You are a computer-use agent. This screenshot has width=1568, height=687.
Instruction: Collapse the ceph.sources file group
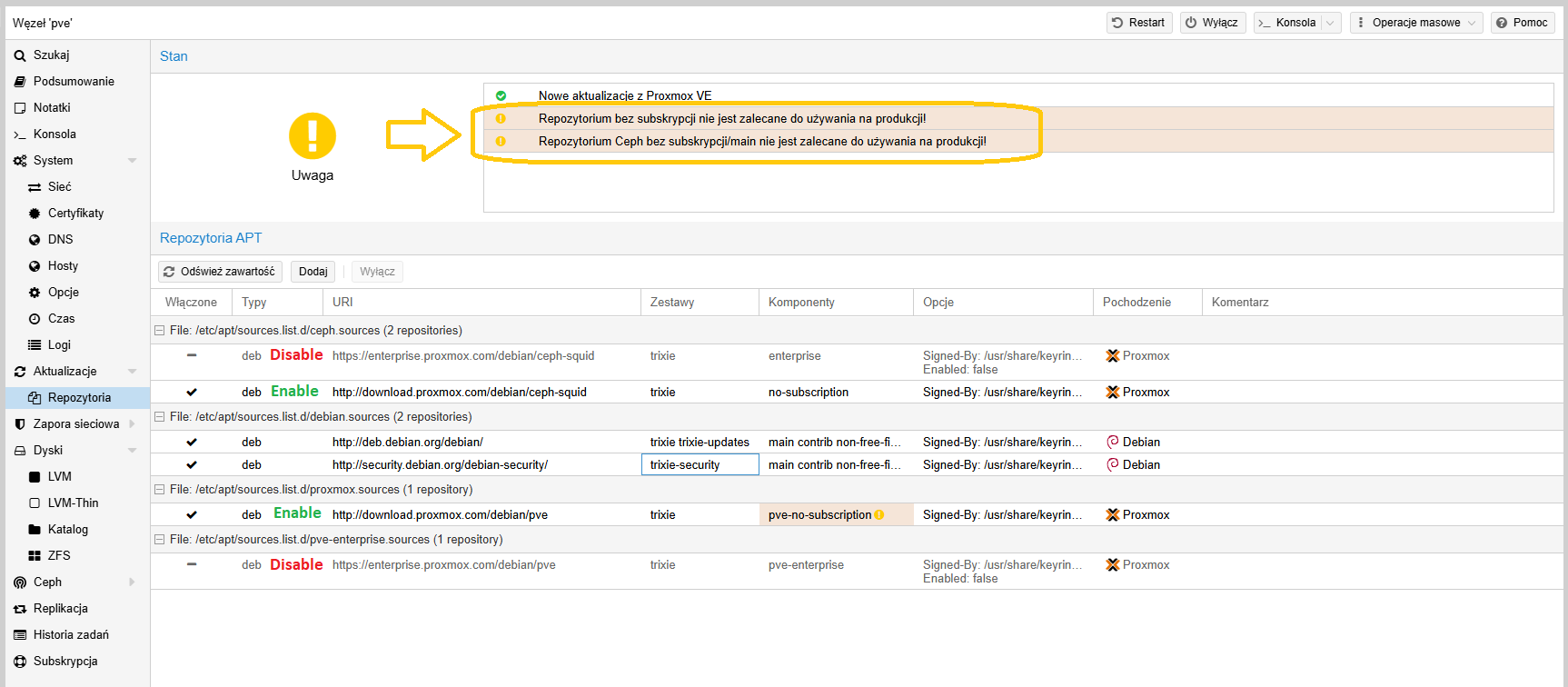click(x=159, y=331)
